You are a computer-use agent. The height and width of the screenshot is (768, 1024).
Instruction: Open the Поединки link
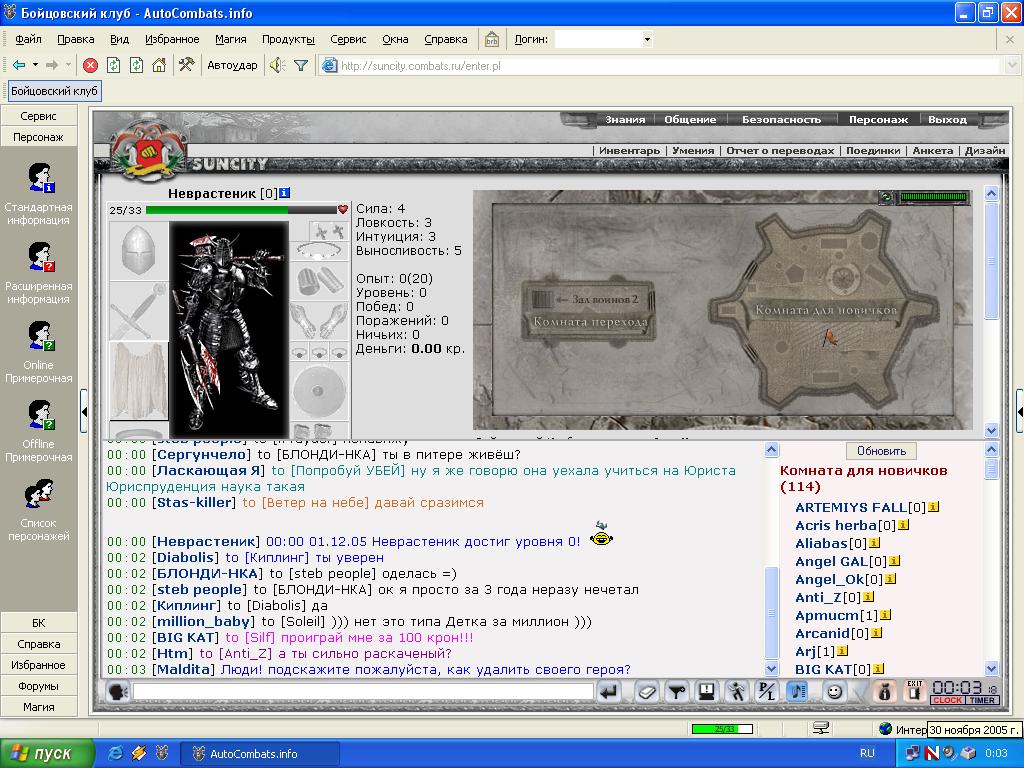(x=872, y=150)
